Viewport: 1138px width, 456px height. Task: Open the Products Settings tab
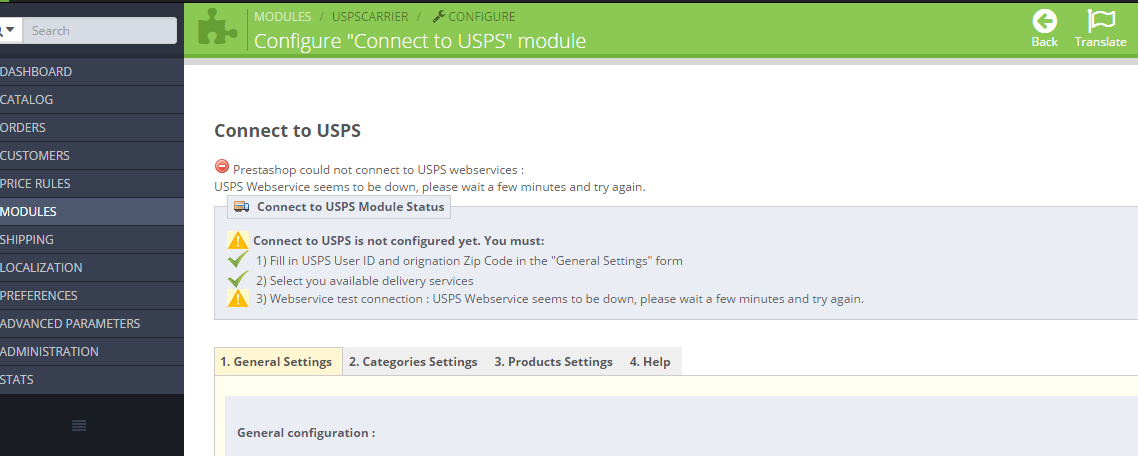(x=553, y=362)
